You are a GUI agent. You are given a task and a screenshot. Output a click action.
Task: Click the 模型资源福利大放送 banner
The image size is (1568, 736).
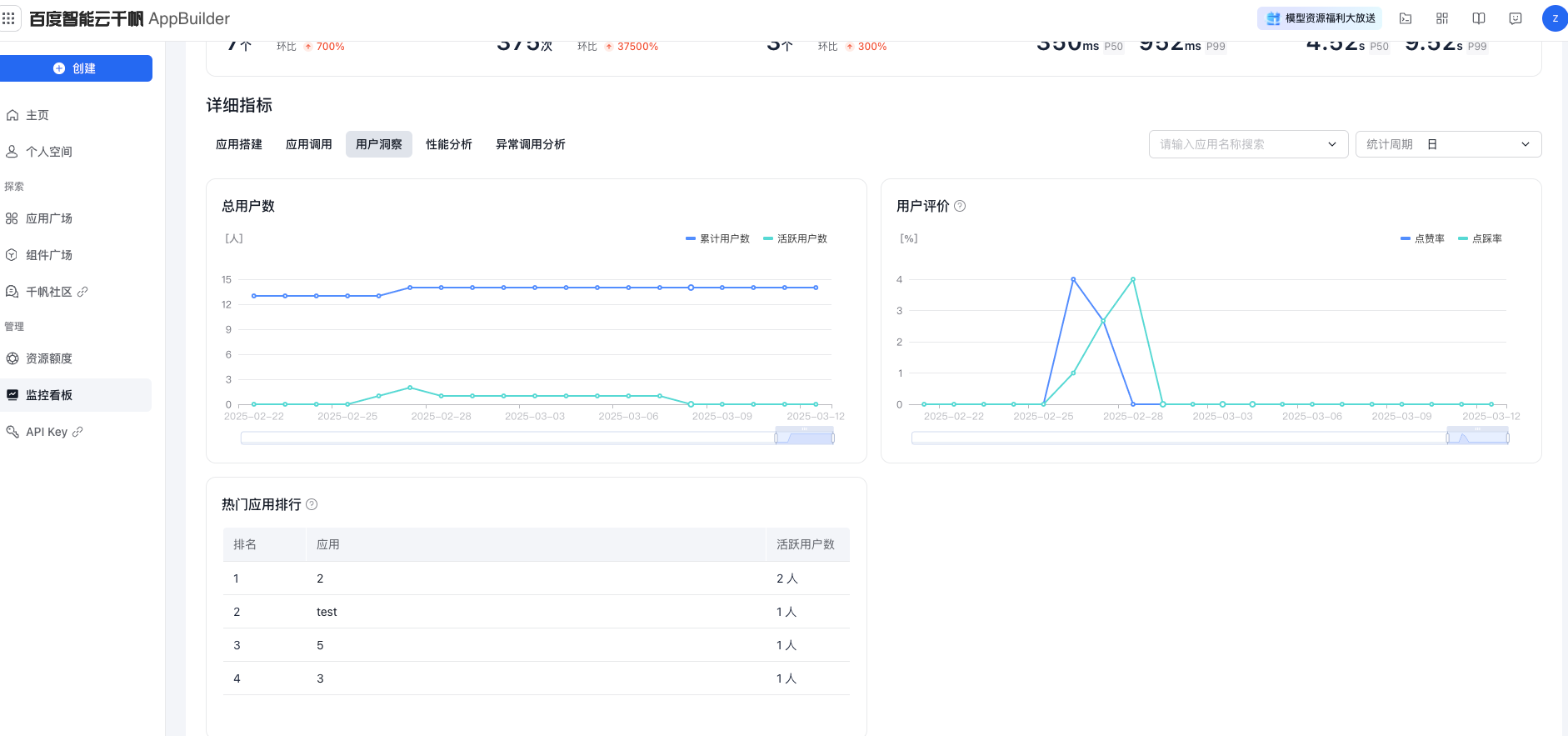tap(1320, 18)
